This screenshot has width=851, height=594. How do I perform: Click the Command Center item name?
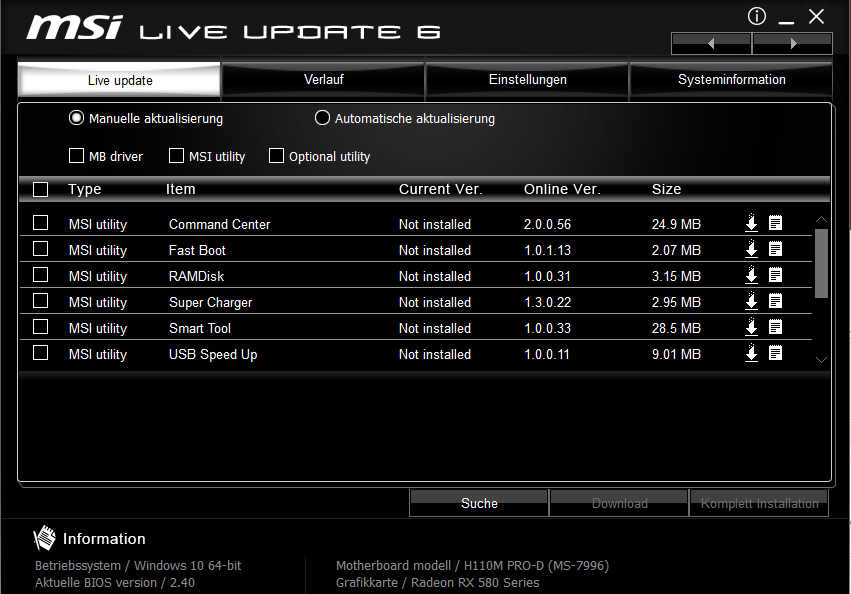pyautogui.click(x=219, y=224)
